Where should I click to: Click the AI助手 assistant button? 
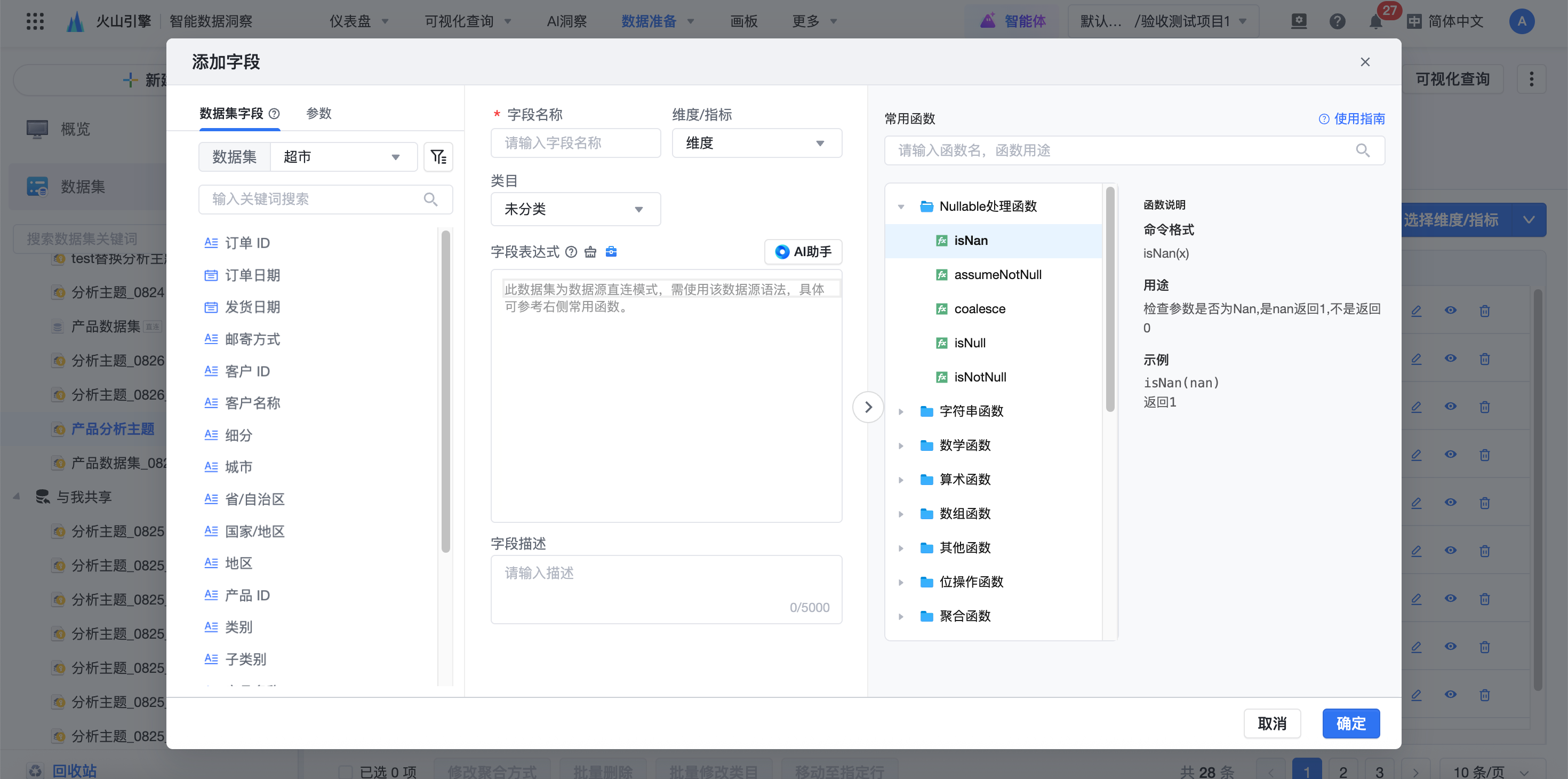[x=803, y=251]
